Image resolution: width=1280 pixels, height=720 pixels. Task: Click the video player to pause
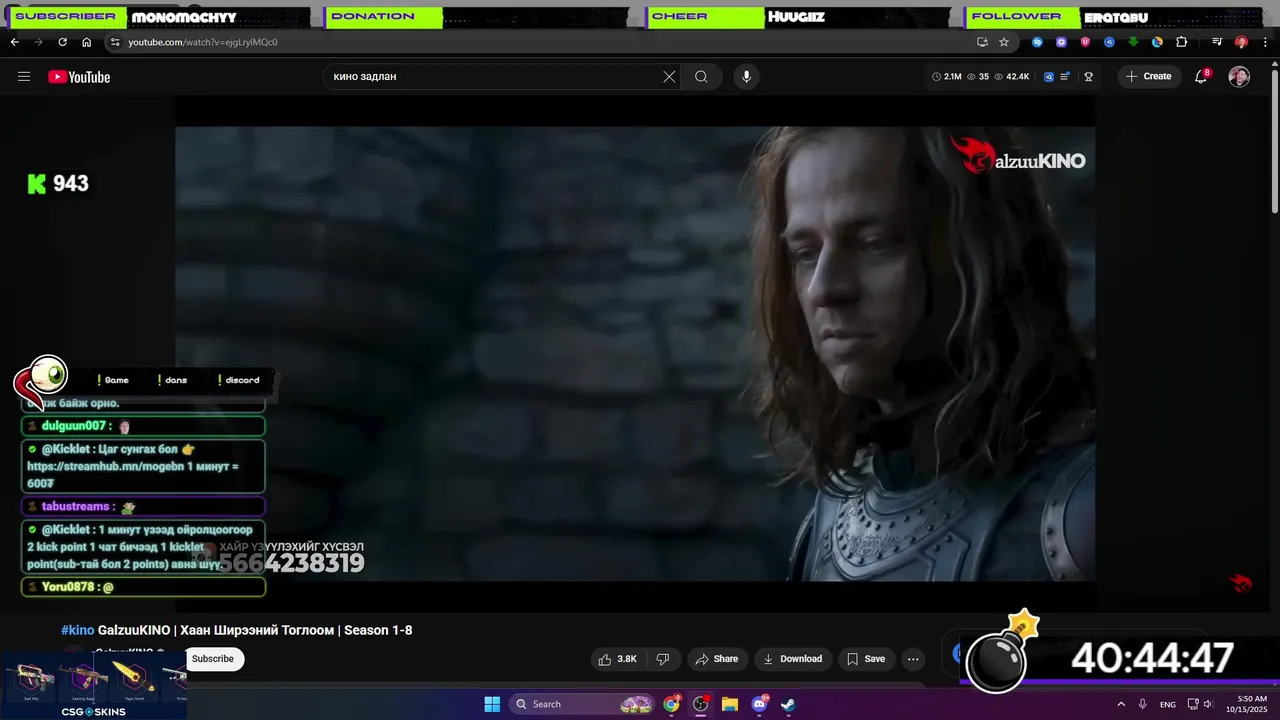[635, 353]
